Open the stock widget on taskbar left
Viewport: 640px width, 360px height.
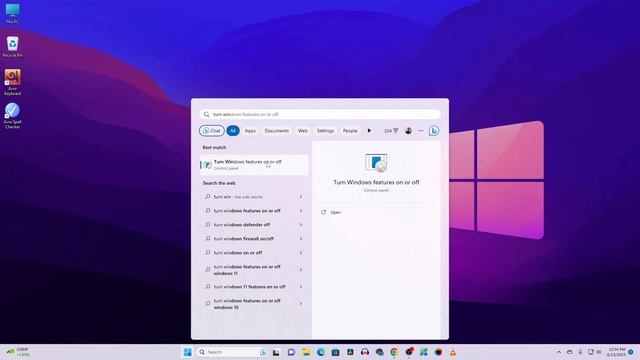17,352
